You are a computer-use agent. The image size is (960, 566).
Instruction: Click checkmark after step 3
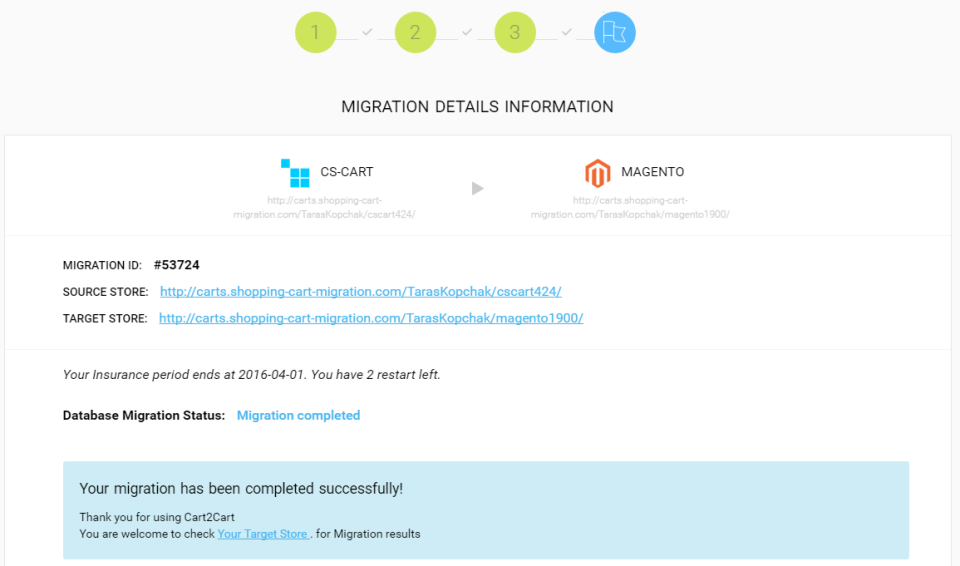click(x=567, y=32)
